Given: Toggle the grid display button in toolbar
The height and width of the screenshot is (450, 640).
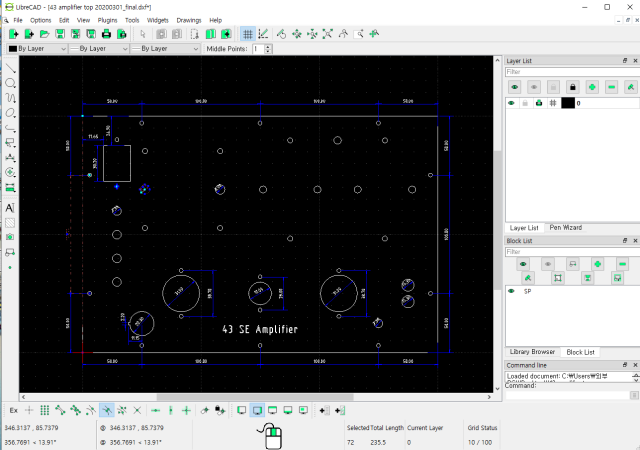Looking at the screenshot, I should tap(248, 34).
